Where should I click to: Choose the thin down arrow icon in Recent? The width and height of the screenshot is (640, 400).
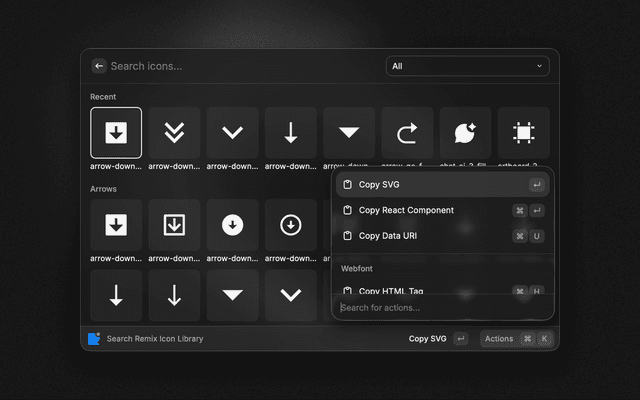coord(291,133)
